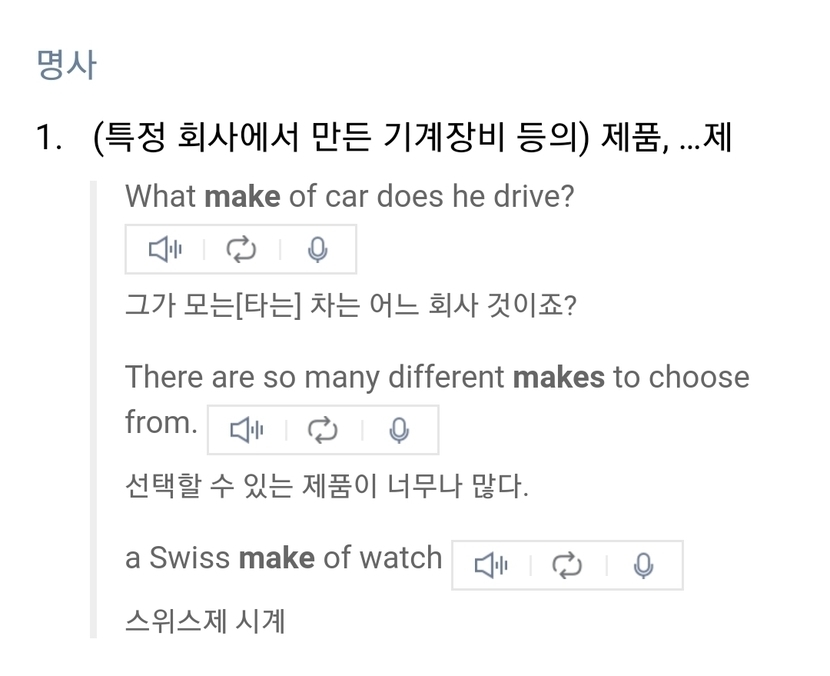Tap microphone for "What make of car" sentence
This screenshot has width=830, height=676.
[318, 250]
